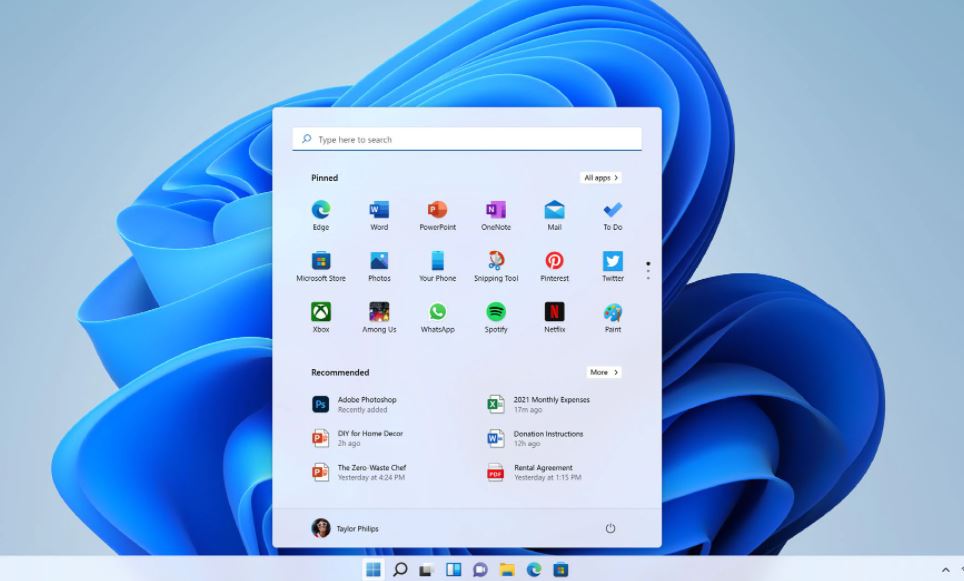This screenshot has height=581, width=964.
Task: Open Microsoft Store on taskbar
Action: coord(560,569)
